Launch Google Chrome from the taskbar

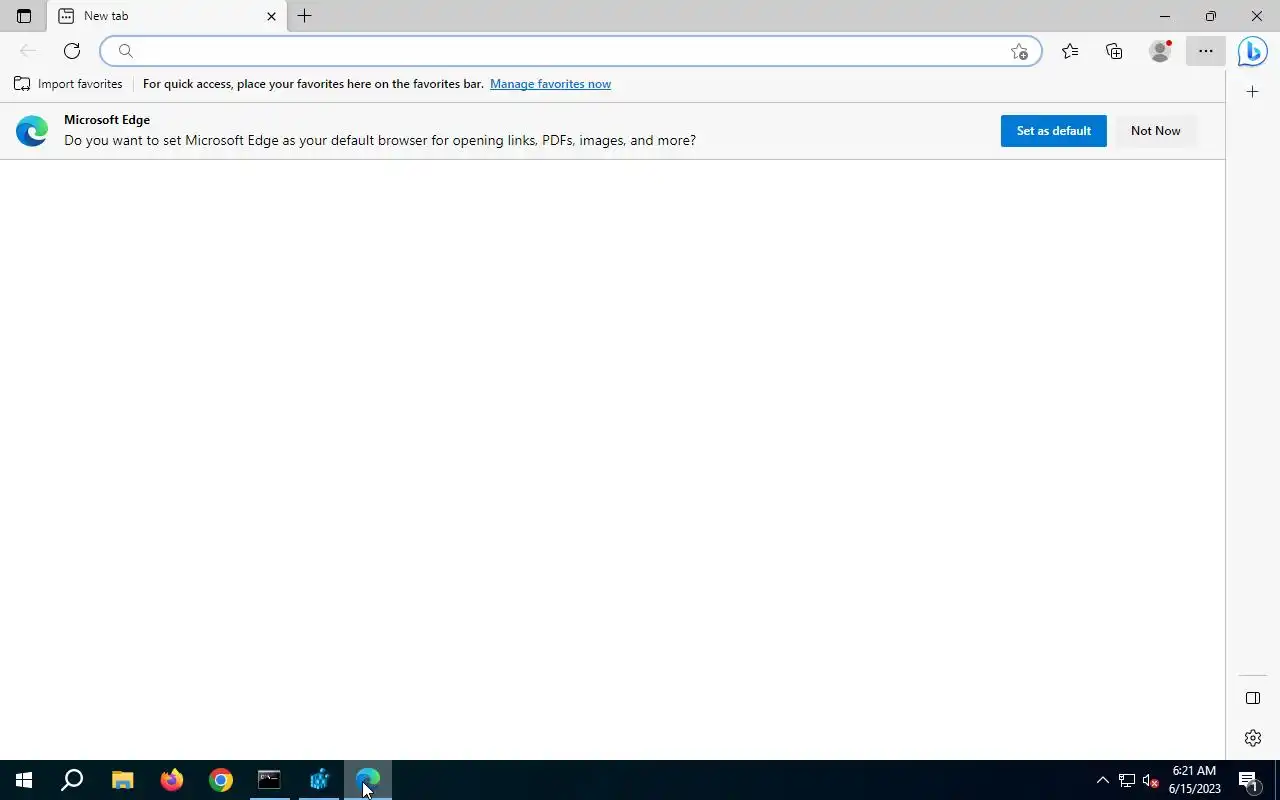click(221, 780)
